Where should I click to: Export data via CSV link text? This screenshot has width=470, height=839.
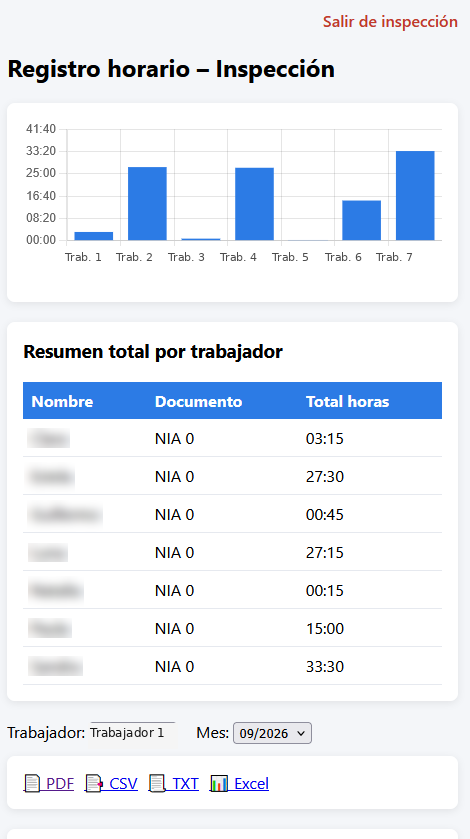coord(124,783)
